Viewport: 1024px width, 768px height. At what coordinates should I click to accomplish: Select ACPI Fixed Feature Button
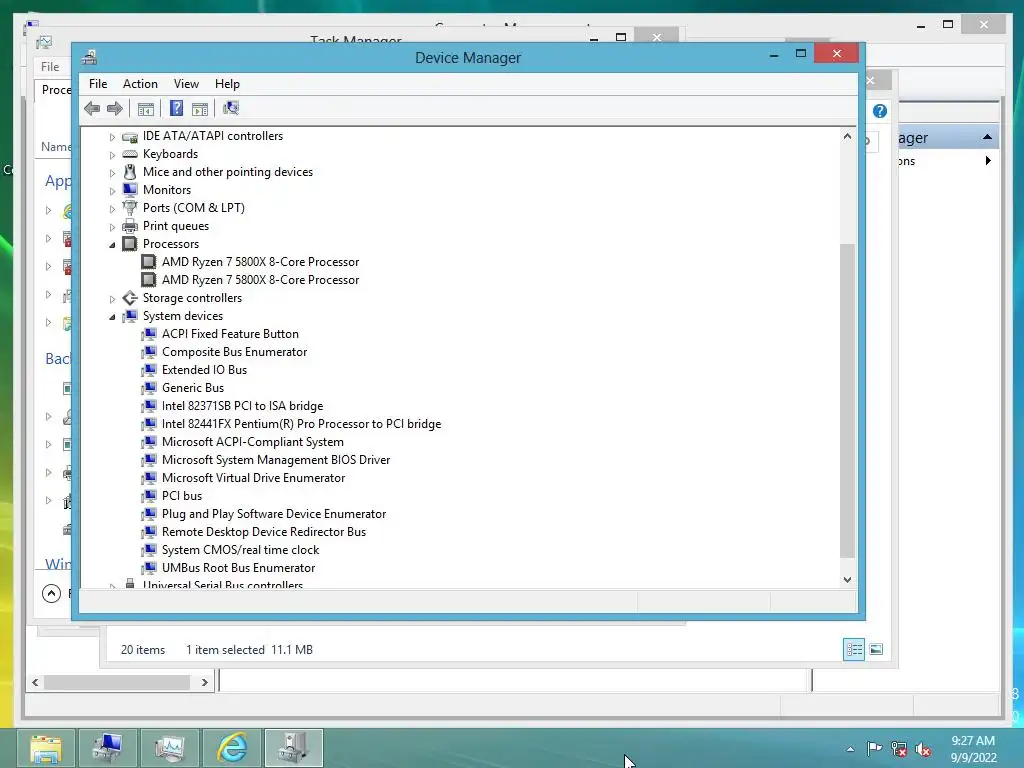230,334
